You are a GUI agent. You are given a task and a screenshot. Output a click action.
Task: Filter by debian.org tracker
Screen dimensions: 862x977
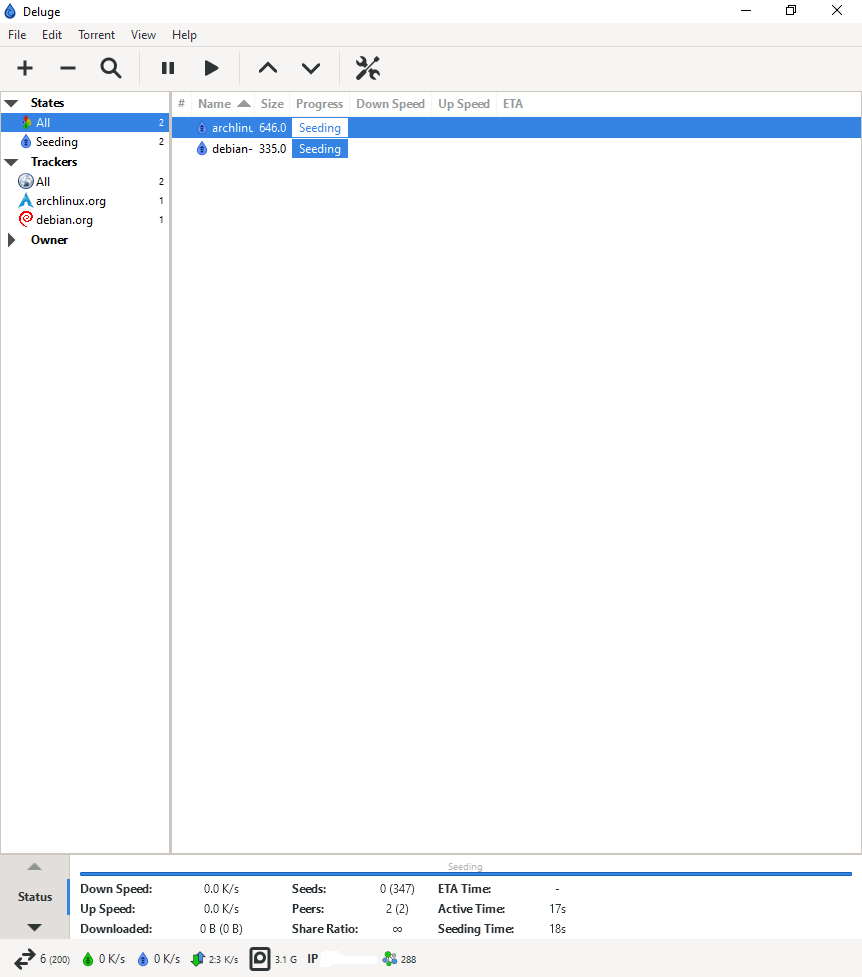(85, 220)
